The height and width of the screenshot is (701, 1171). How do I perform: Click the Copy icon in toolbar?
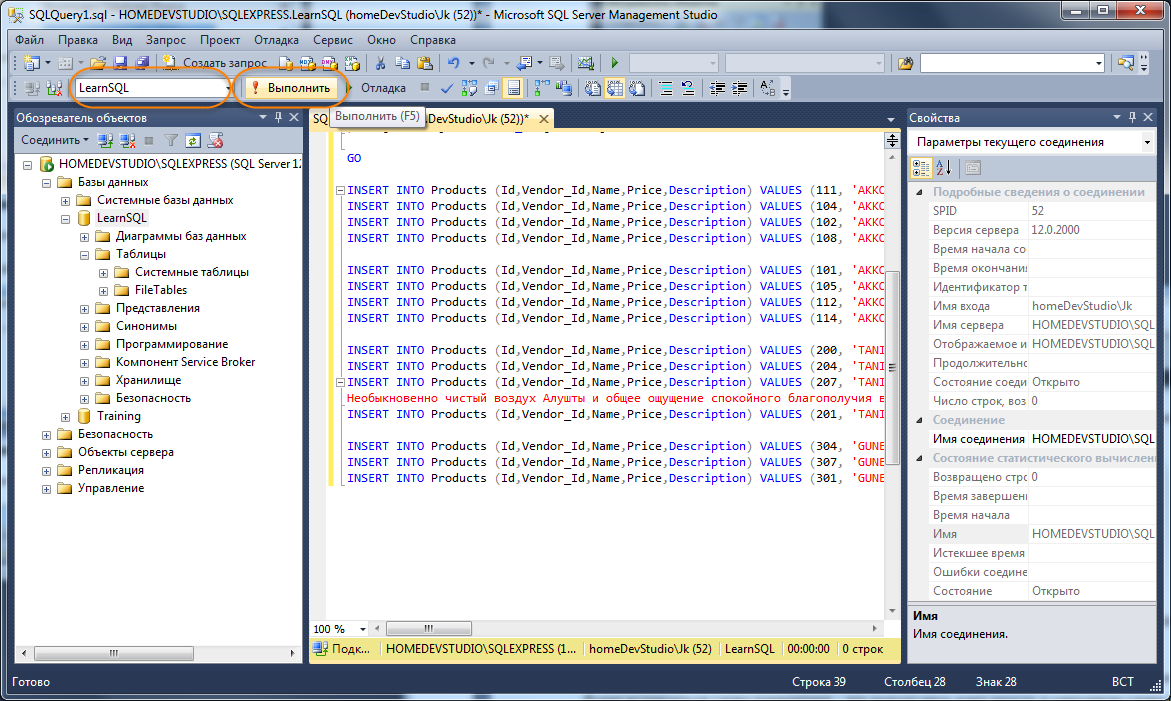[x=403, y=63]
